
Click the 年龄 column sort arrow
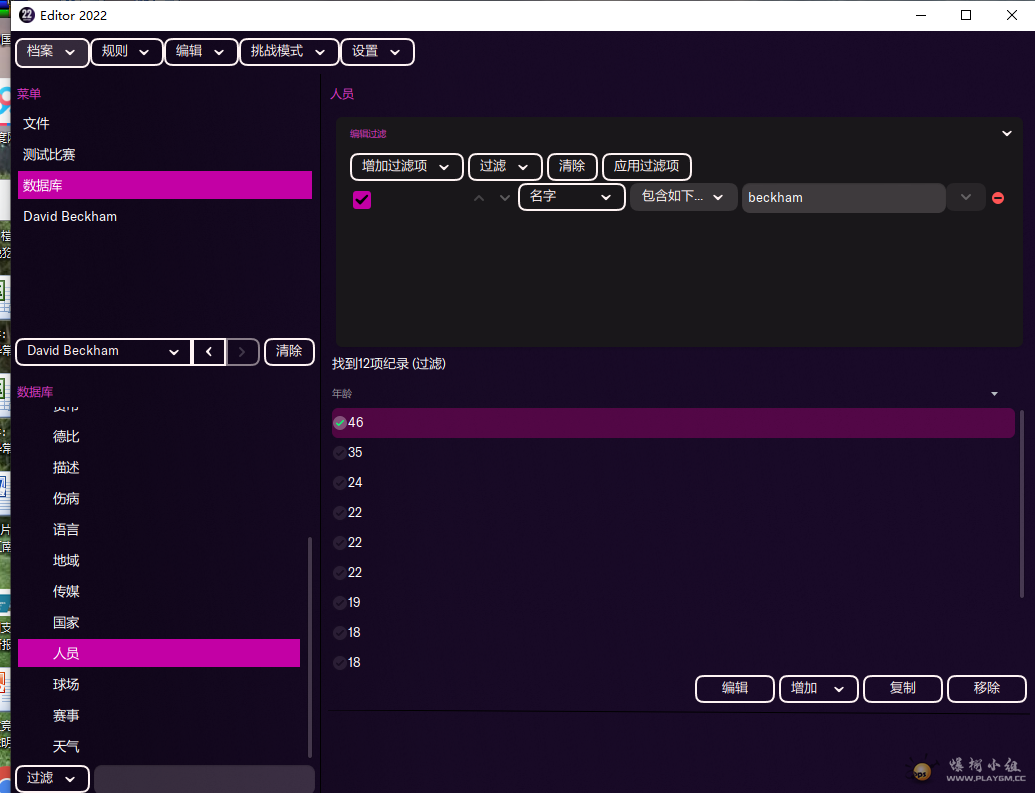click(994, 394)
